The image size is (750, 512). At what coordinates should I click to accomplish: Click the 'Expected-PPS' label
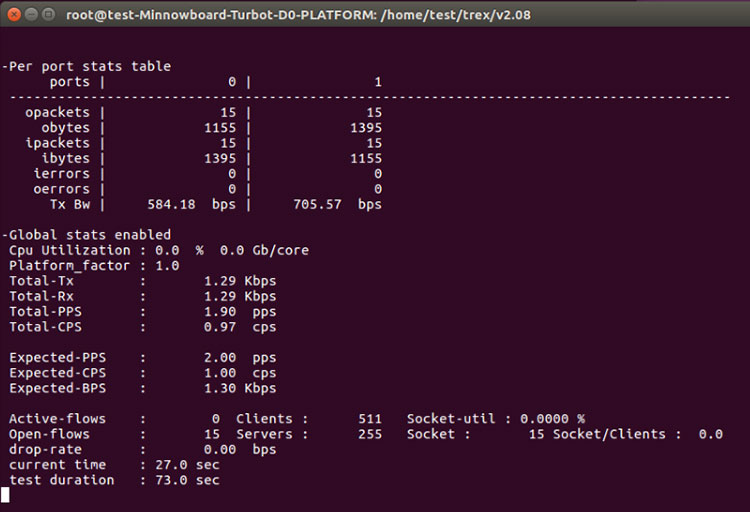tap(57, 357)
